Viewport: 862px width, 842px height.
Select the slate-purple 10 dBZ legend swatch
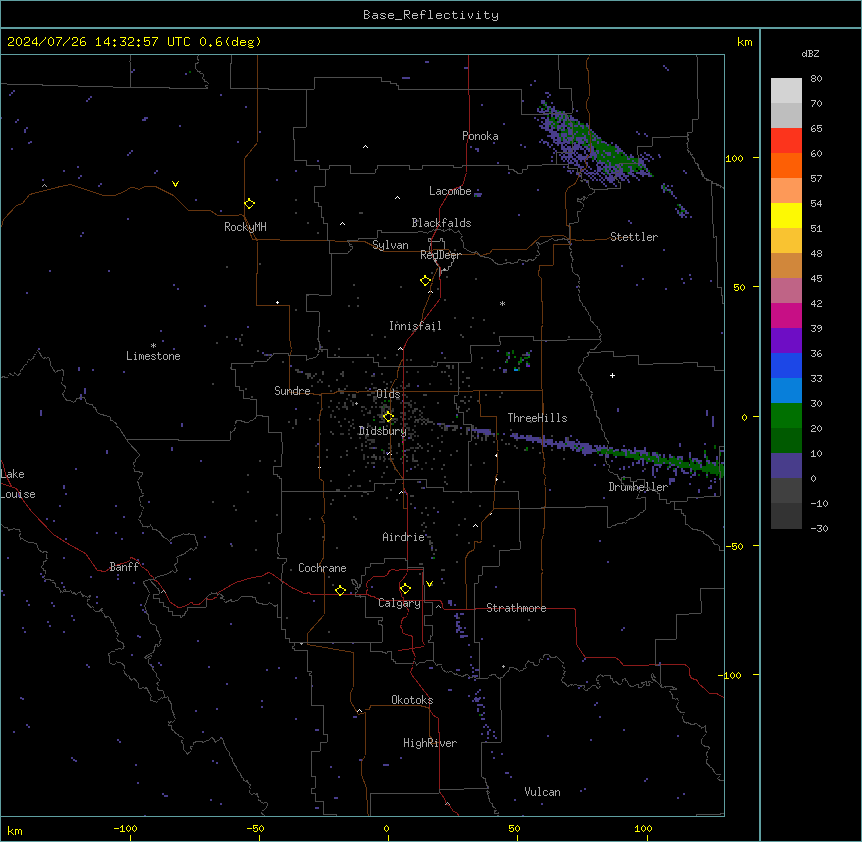786,466
